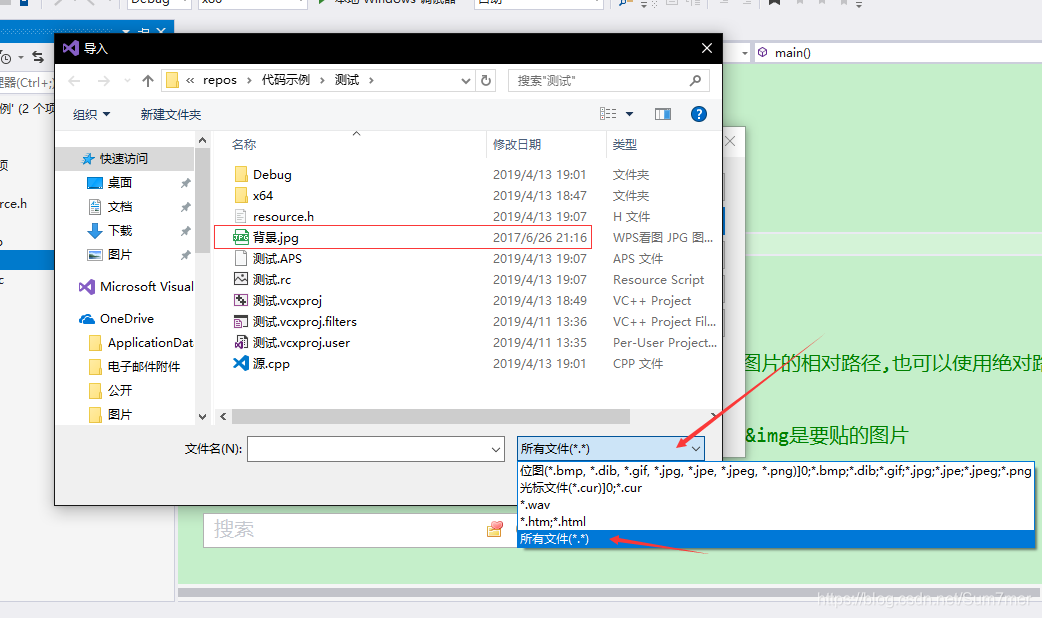Choose *.htm;*.html filter option
This screenshot has width=1042, height=618.
point(776,522)
